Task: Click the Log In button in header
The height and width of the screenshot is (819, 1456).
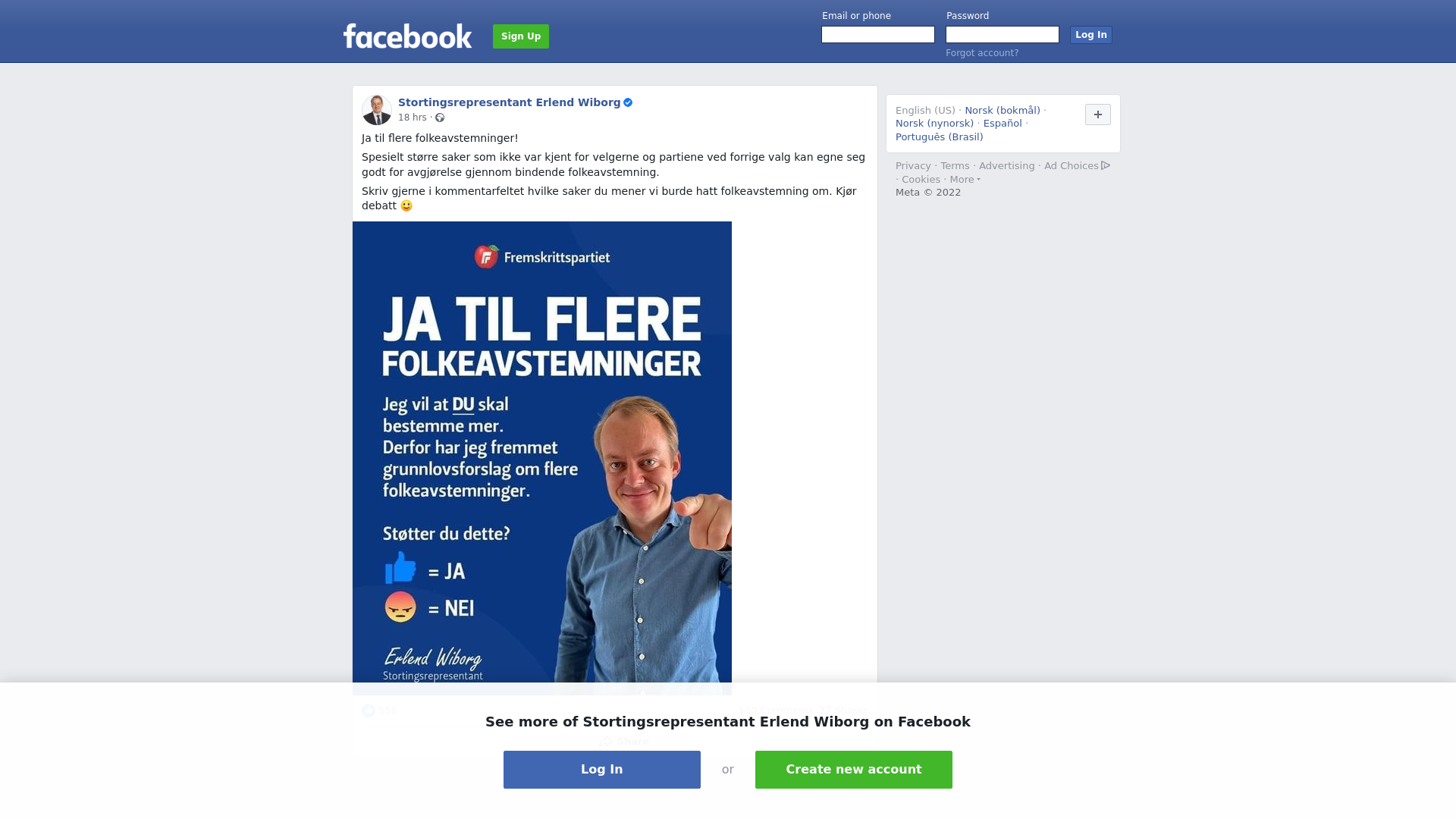Action: click(1090, 35)
